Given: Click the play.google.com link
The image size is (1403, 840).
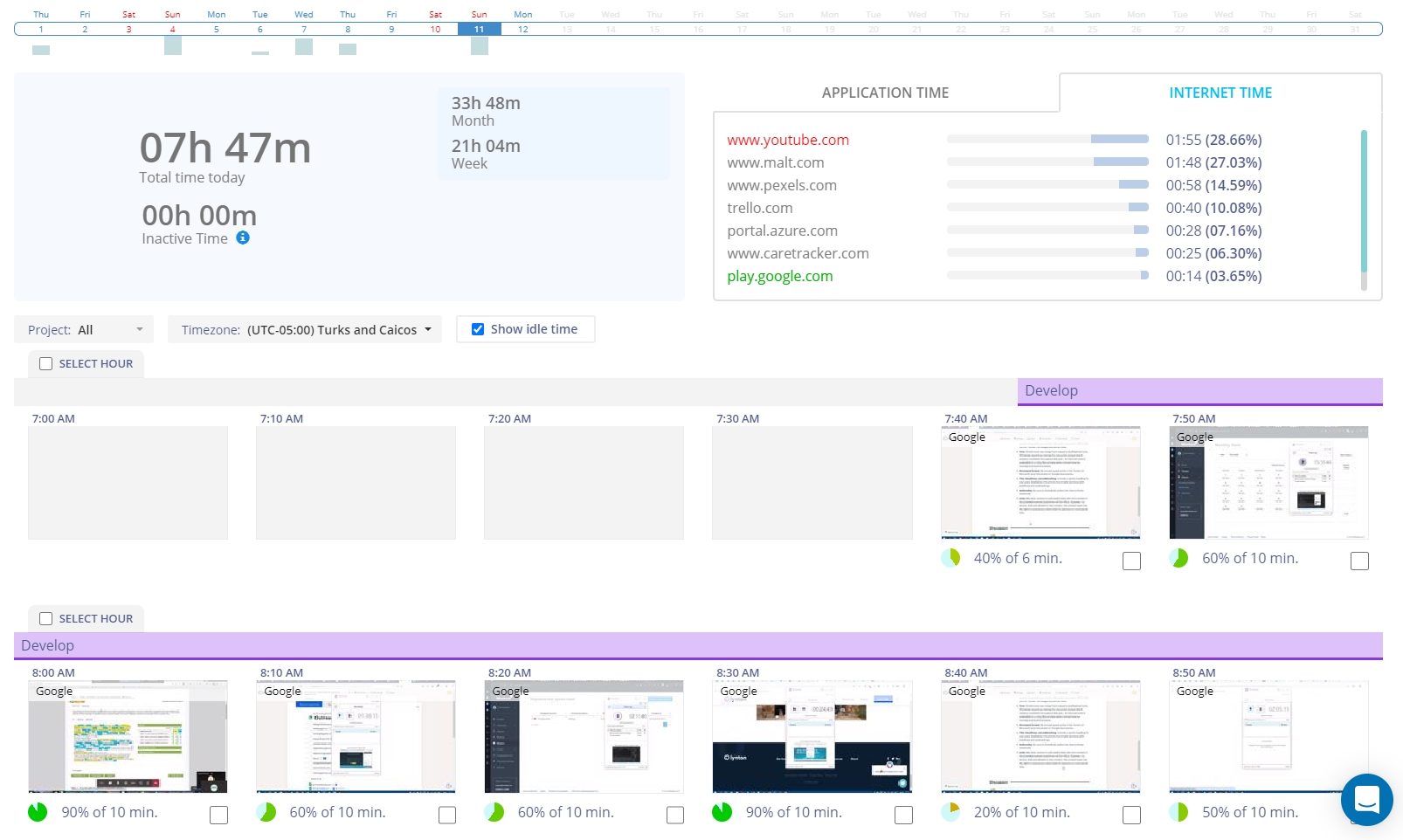Looking at the screenshot, I should [x=779, y=276].
